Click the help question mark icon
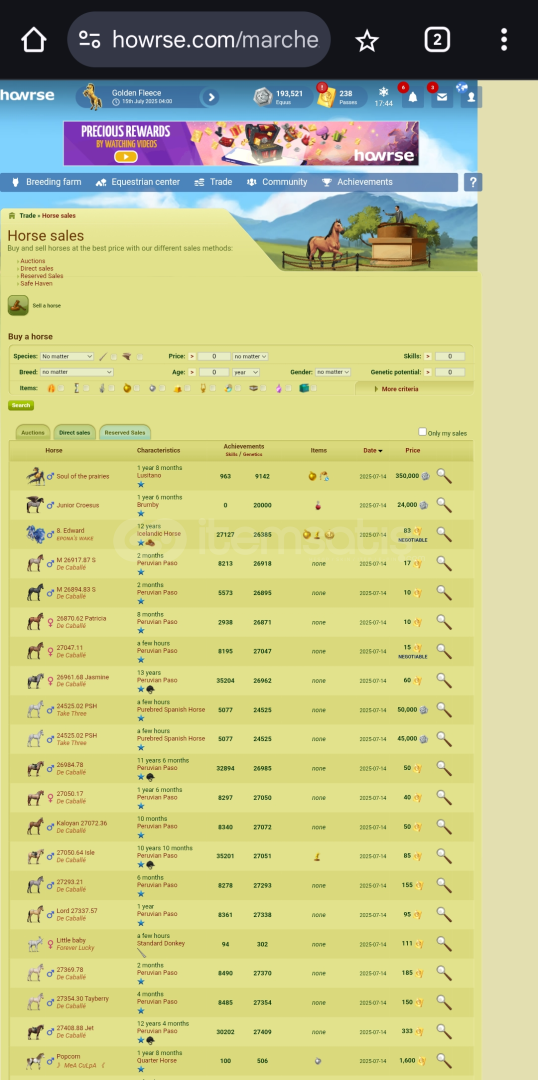This screenshot has width=538, height=1080. (x=473, y=183)
